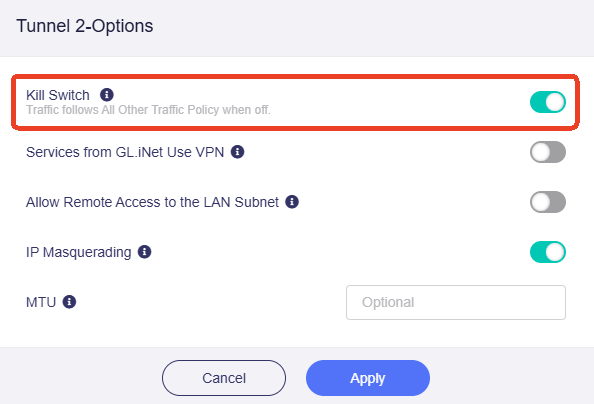Select the Allow Remote Access to the LAN Subnet label
Image resolution: width=594 pixels, height=404 pixels.
pyautogui.click(x=152, y=202)
